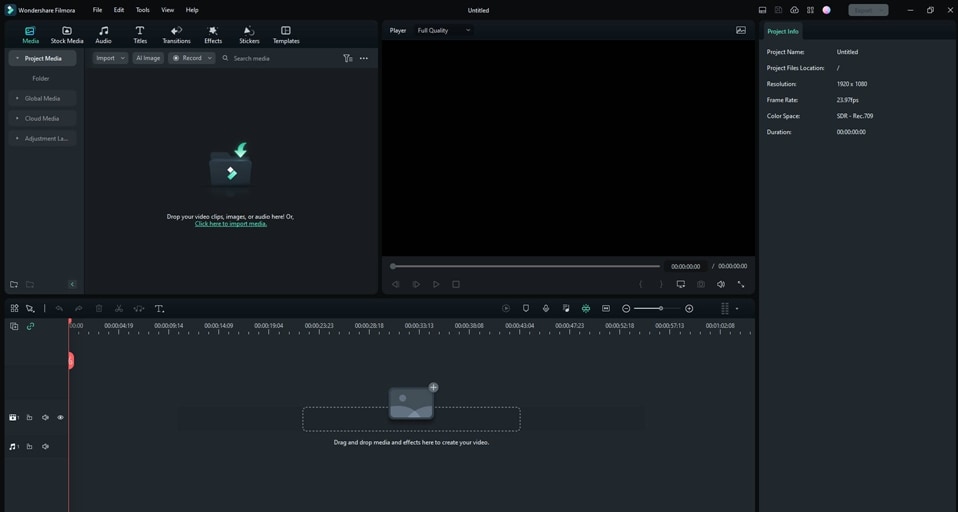Lock video track 1
Screen dimensions: 958x512
[29, 417]
